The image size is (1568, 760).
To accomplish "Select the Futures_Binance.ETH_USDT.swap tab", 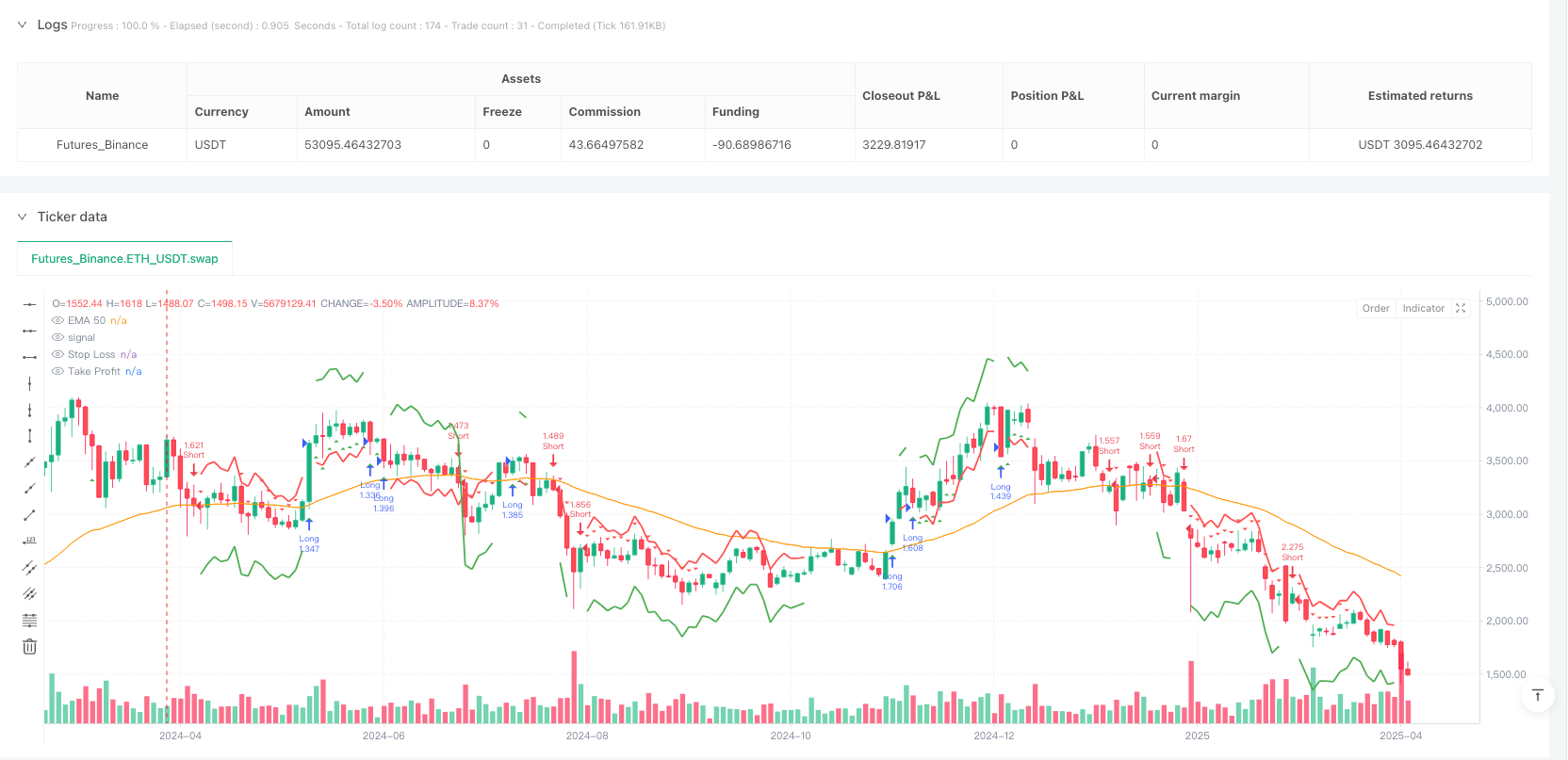I will coord(124,259).
